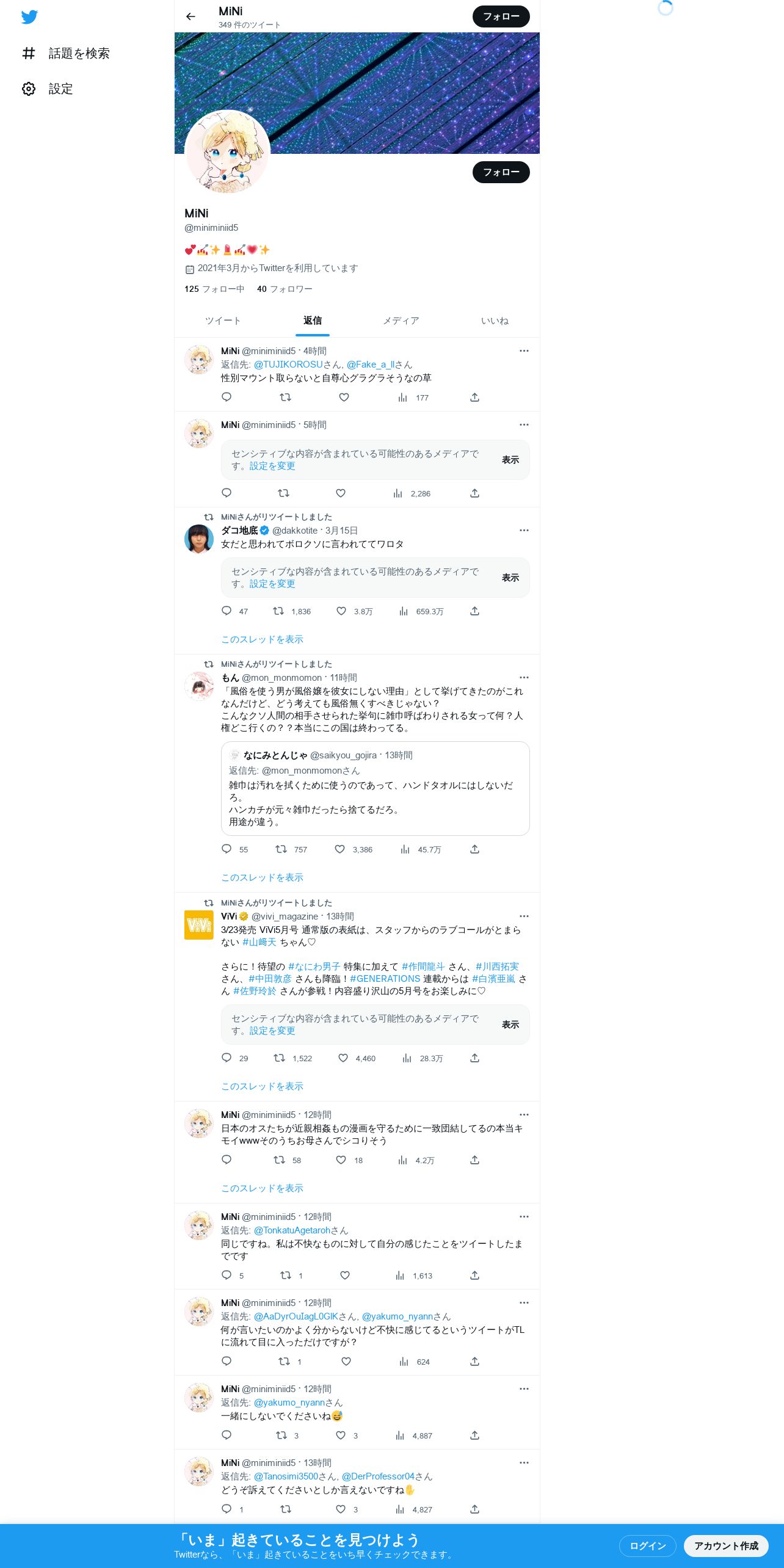Show sensitive media in ViVi tweet
The image size is (784, 1568).
510,1025
